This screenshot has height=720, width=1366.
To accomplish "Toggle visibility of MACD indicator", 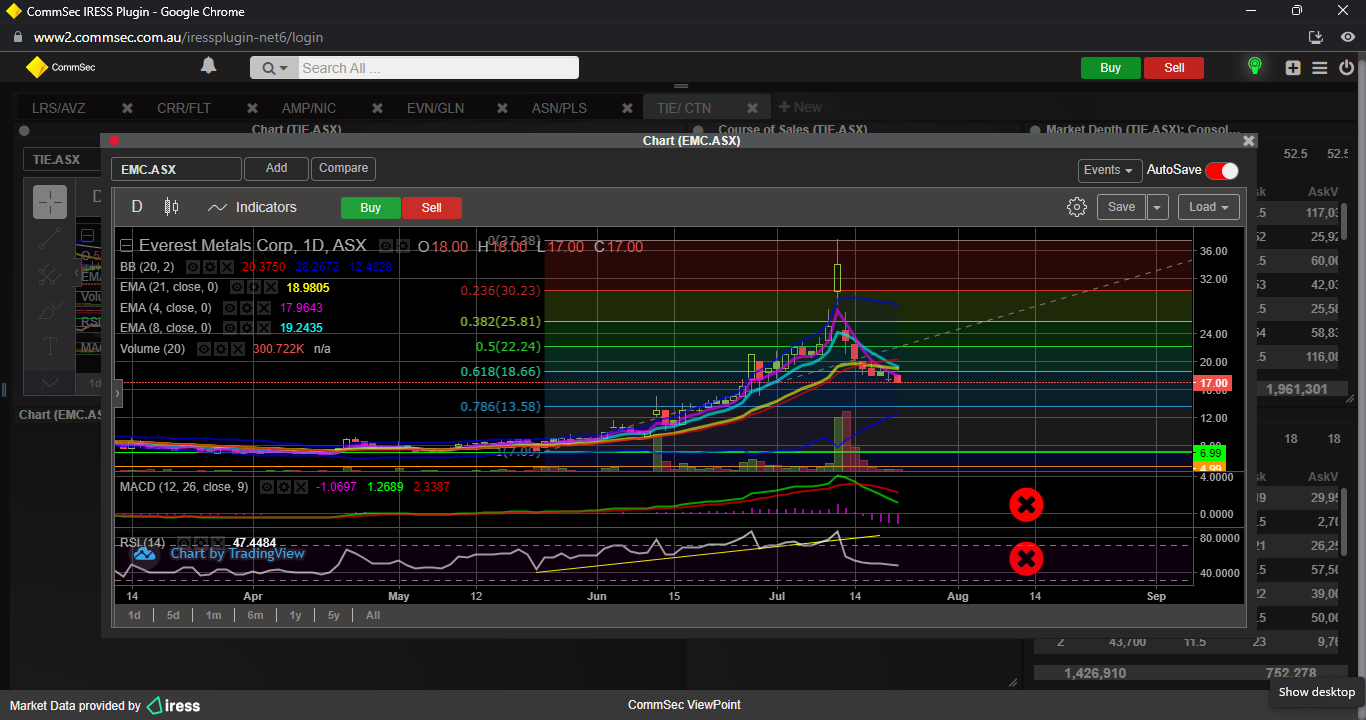I will click(x=267, y=487).
